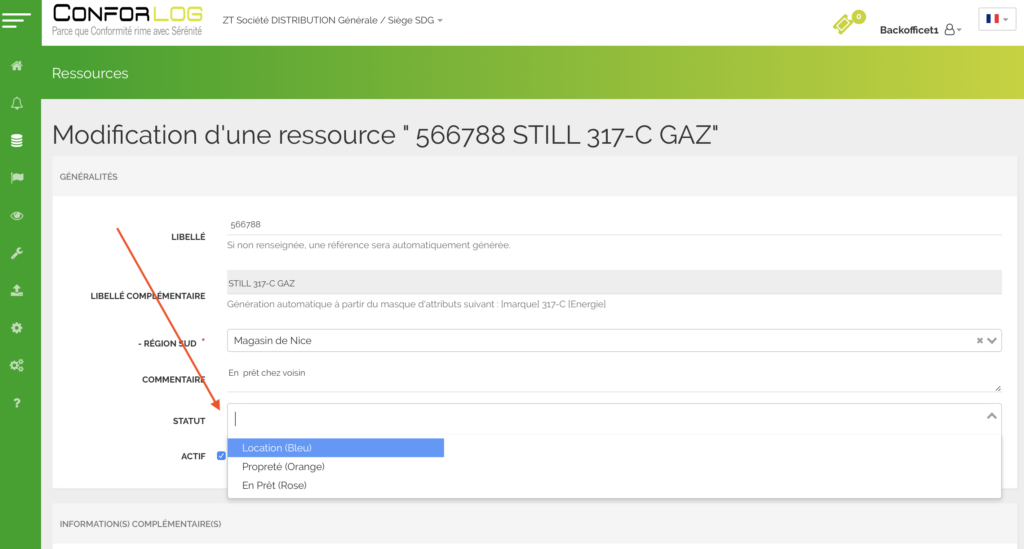Select the wrench icon in sidebar
This screenshot has height=549, width=1024.
click(x=17, y=253)
